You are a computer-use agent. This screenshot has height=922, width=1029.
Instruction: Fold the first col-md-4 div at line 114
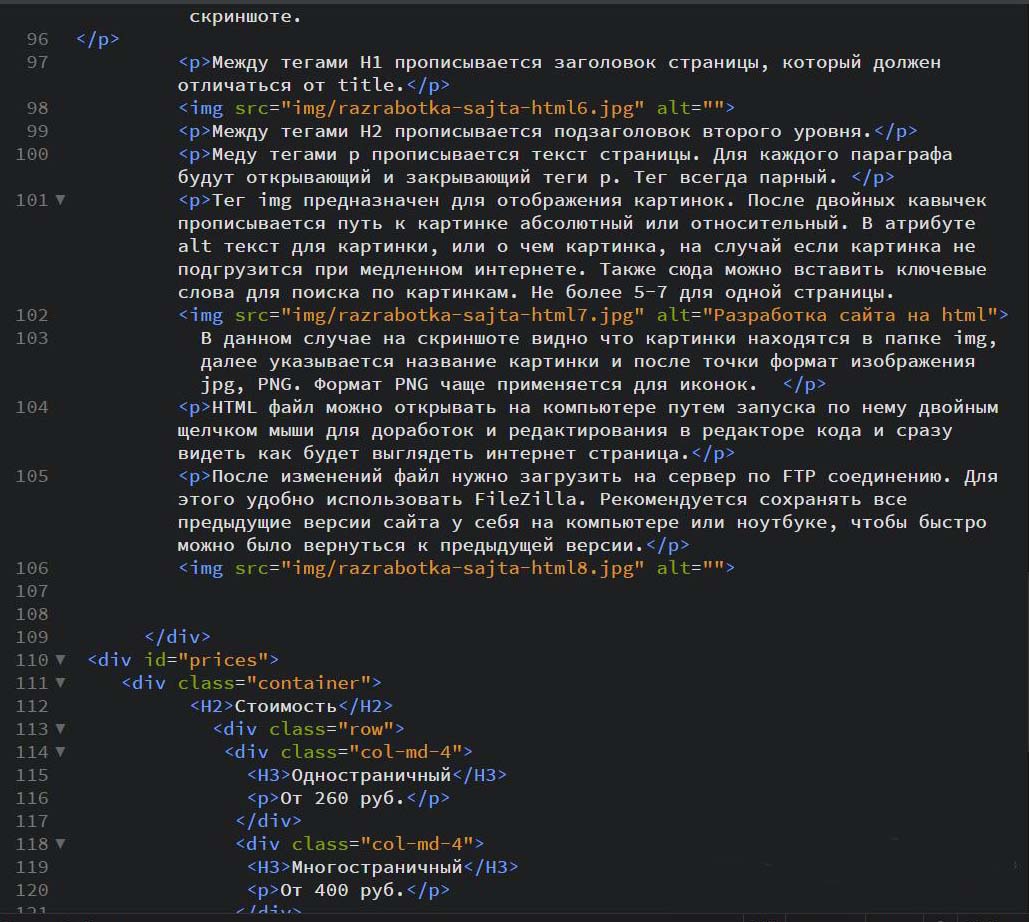(60, 752)
